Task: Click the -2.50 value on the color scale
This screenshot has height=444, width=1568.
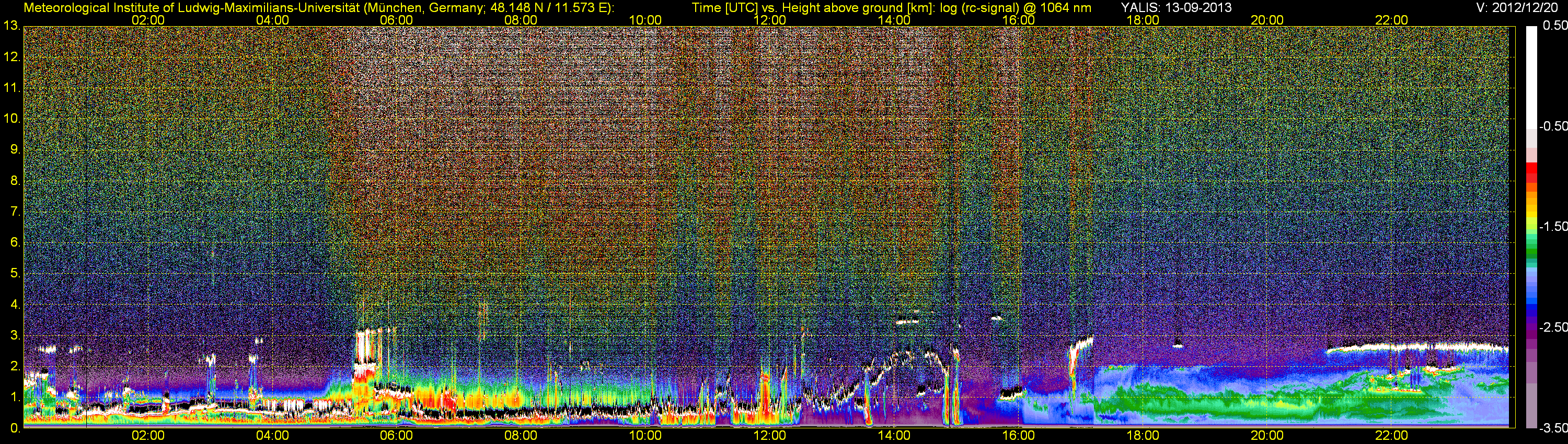Action: point(1553,327)
